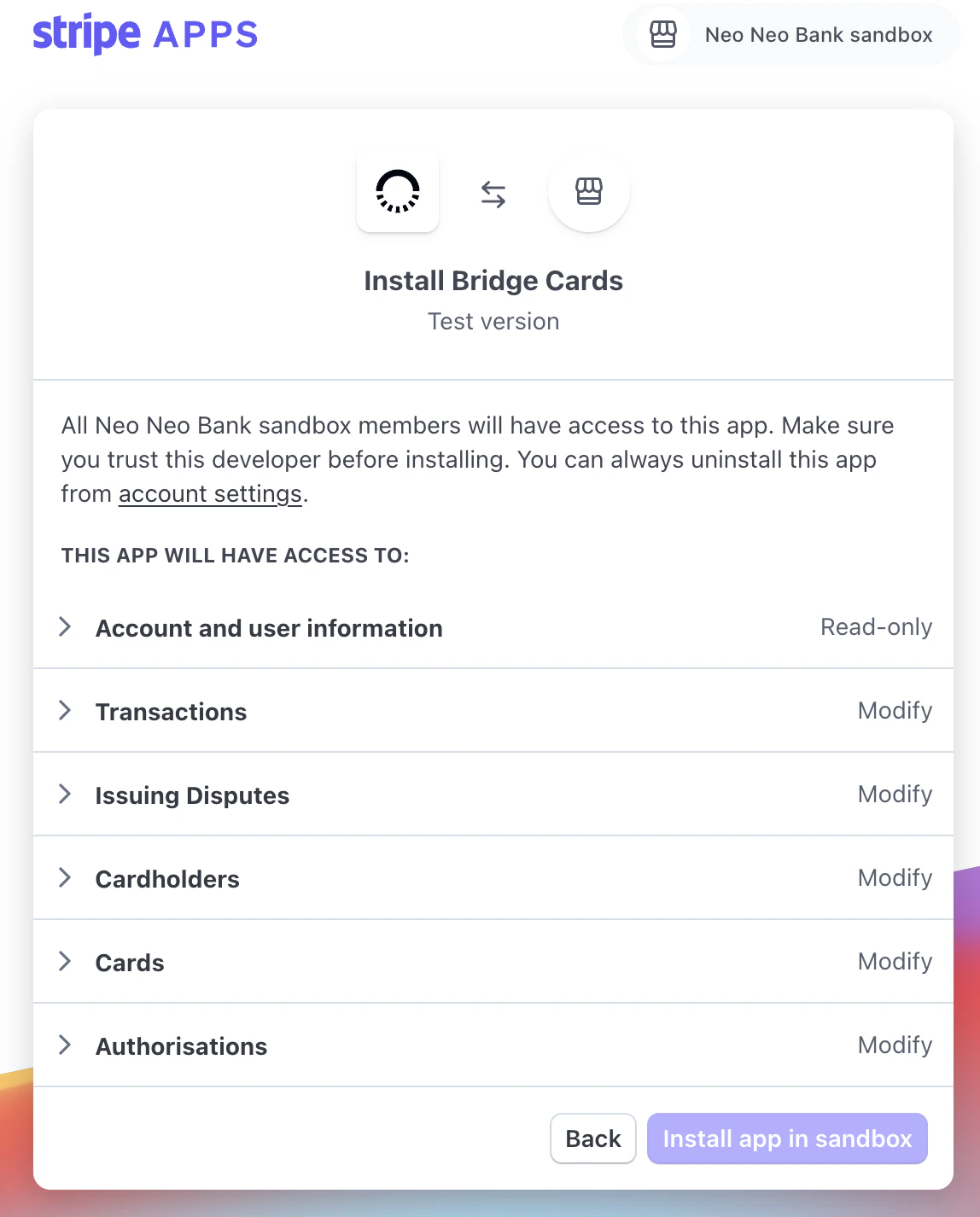Click the storefront icon in the sandbox selector

pos(662,35)
